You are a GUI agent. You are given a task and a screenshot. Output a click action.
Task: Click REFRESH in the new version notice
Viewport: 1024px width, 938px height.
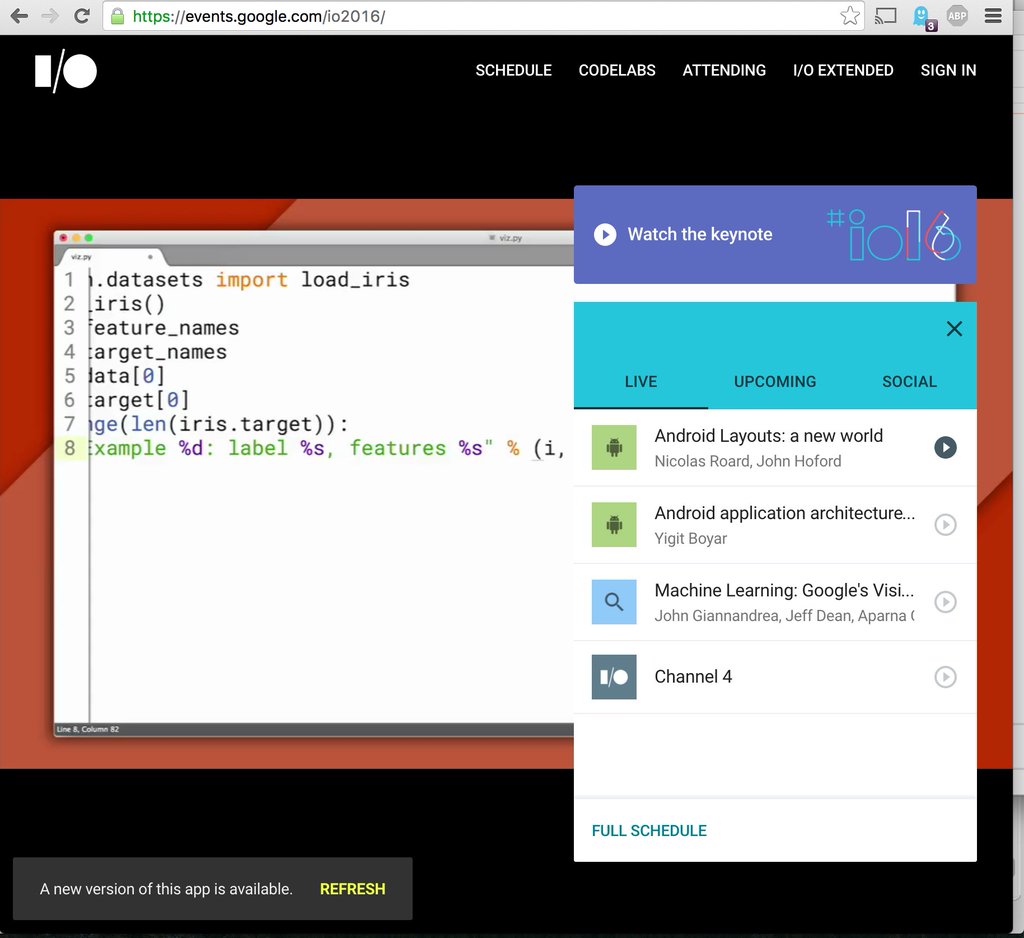[x=353, y=889]
